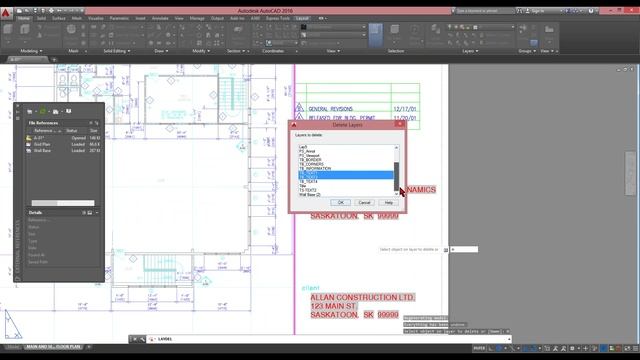Image resolution: width=640 pixels, height=360 pixels.
Task: Select TB_BORDER in layers to delete list
Action: pyautogui.click(x=310, y=160)
